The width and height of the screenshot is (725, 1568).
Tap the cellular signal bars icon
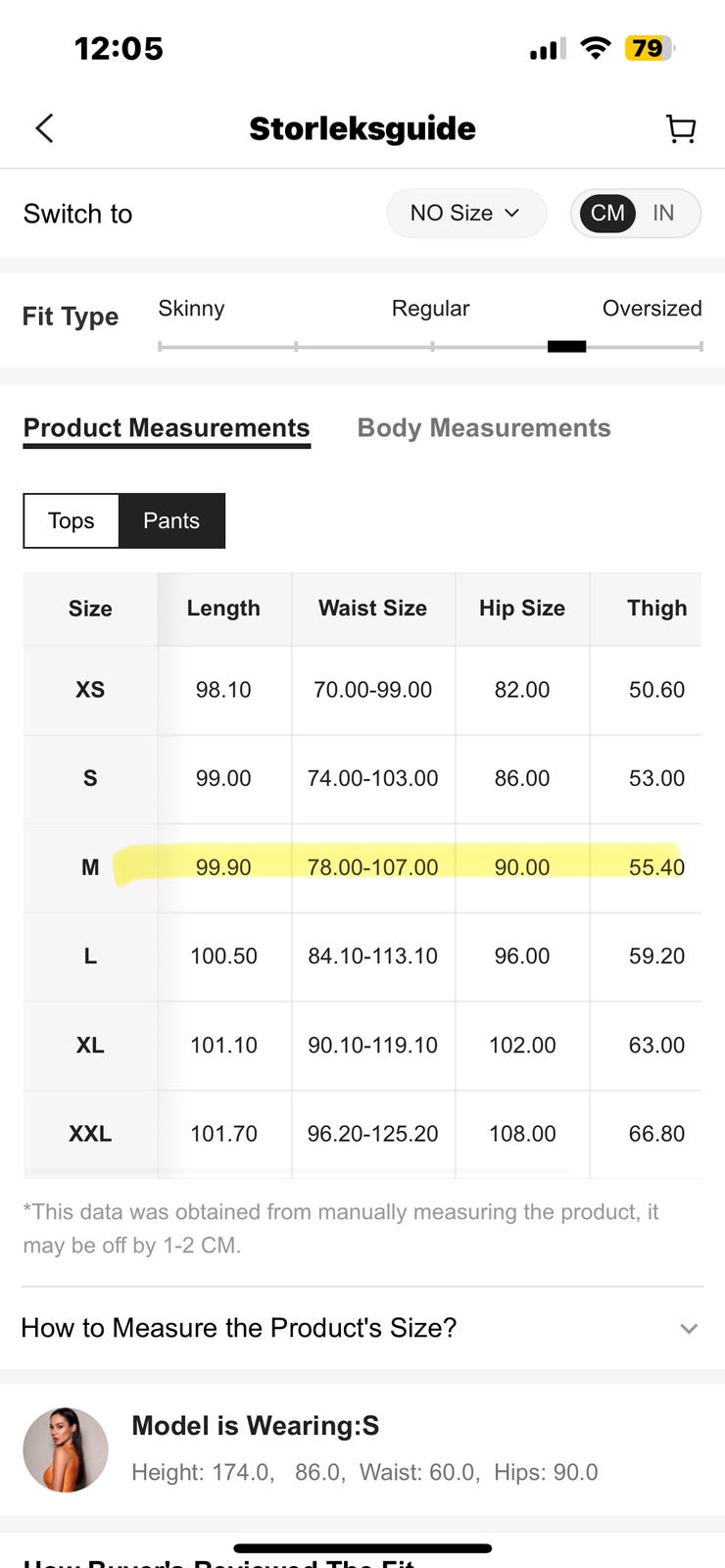pyautogui.click(x=547, y=49)
